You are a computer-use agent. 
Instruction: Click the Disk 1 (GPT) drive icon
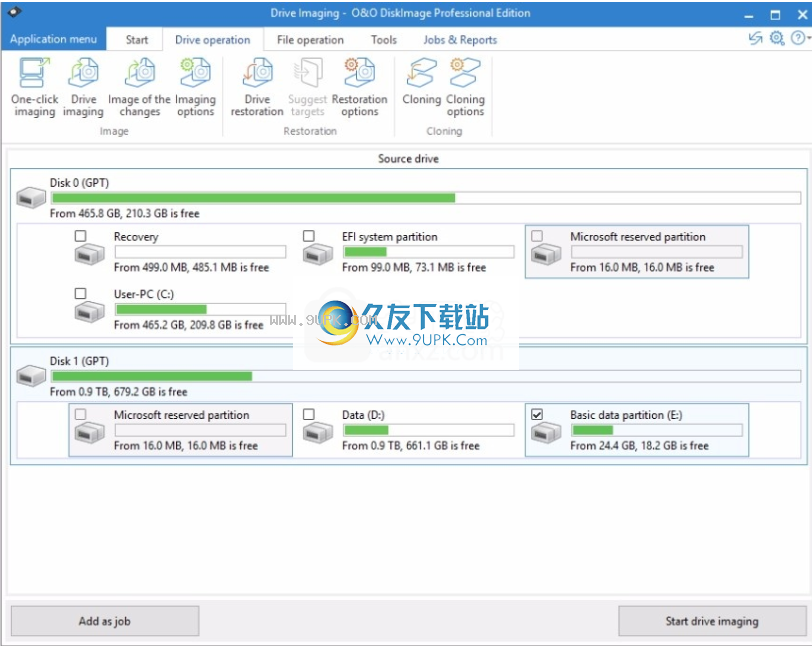(x=31, y=376)
